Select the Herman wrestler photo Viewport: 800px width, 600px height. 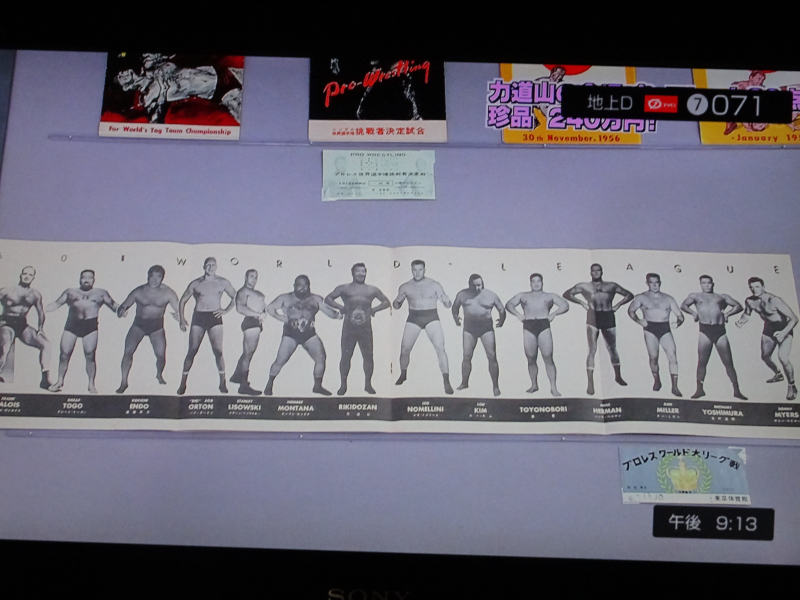click(x=598, y=329)
